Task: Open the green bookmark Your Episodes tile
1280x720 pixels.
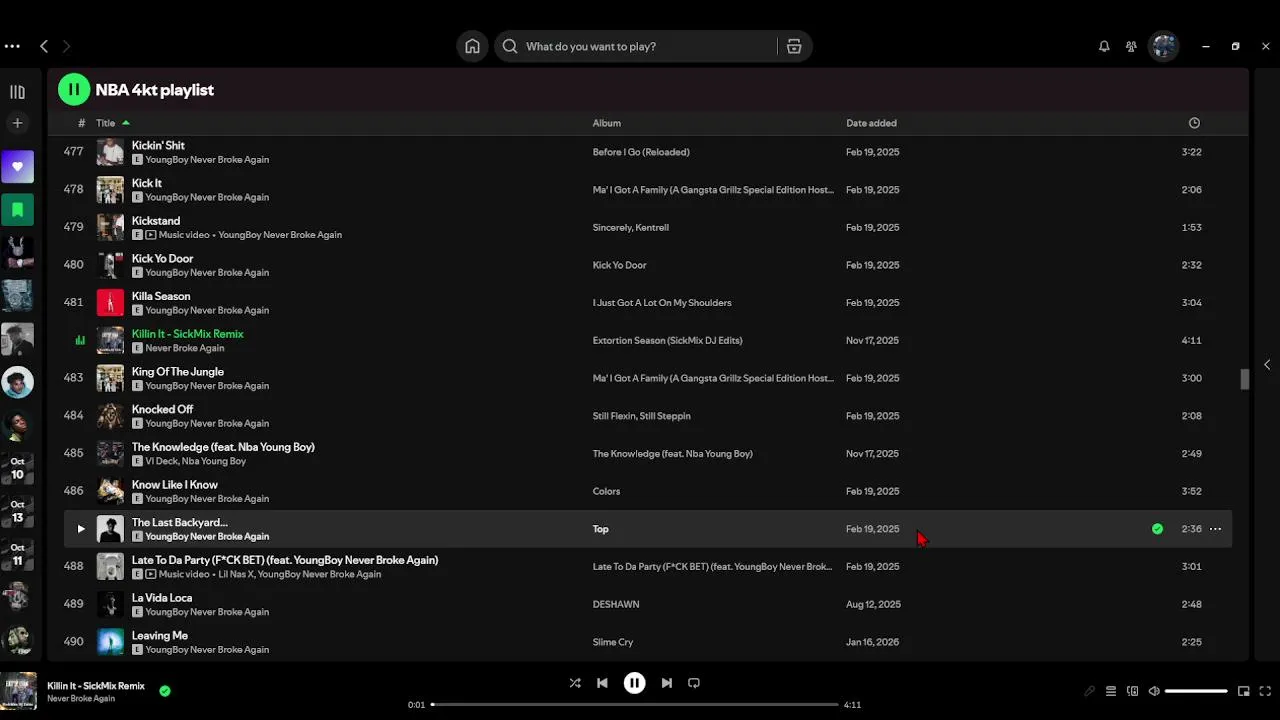Action: click(17, 209)
